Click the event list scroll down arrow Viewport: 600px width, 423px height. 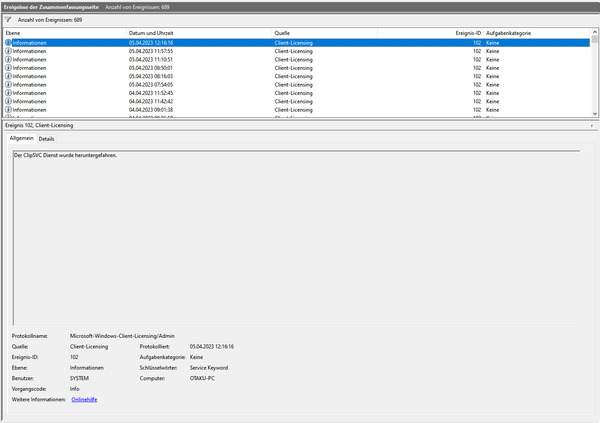594,114
